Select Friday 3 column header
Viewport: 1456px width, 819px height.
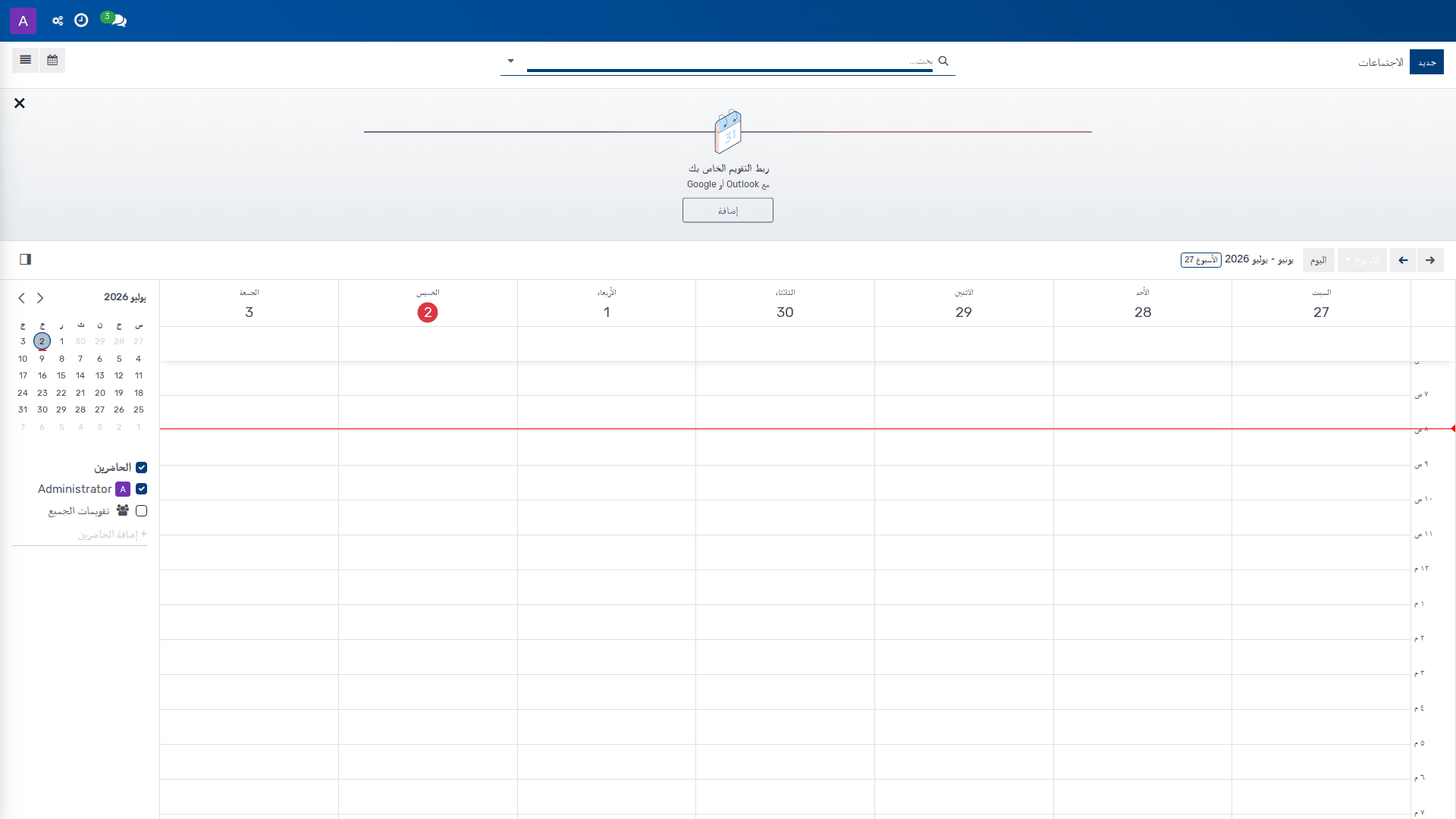[x=249, y=303]
